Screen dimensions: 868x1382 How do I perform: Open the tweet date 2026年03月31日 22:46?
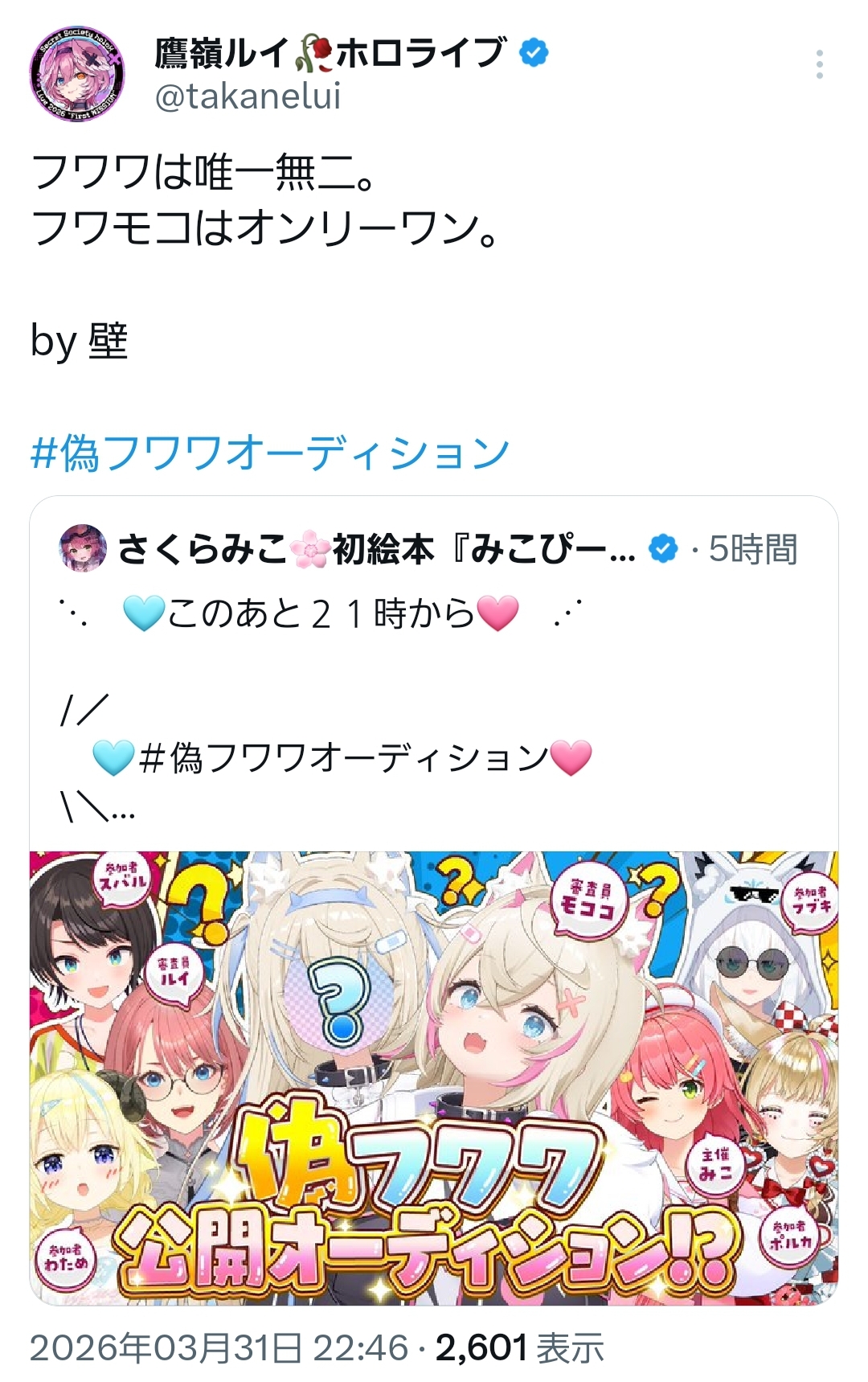(x=219, y=1348)
